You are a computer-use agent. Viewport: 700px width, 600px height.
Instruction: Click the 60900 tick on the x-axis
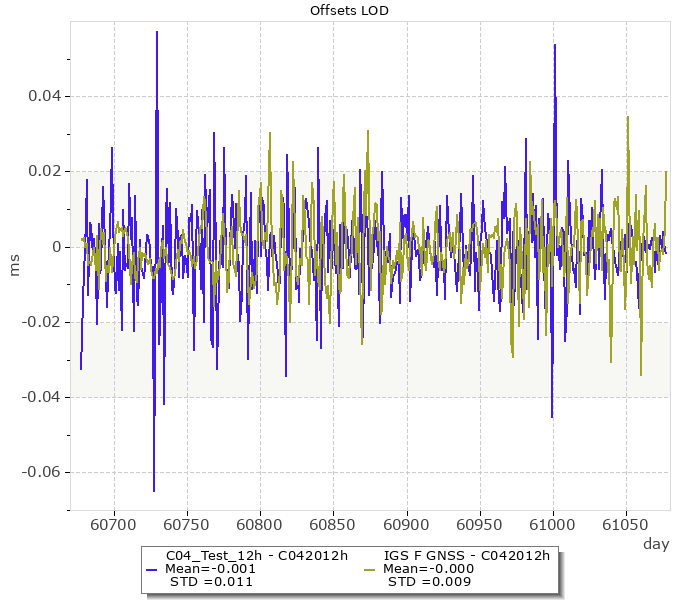coord(407,524)
